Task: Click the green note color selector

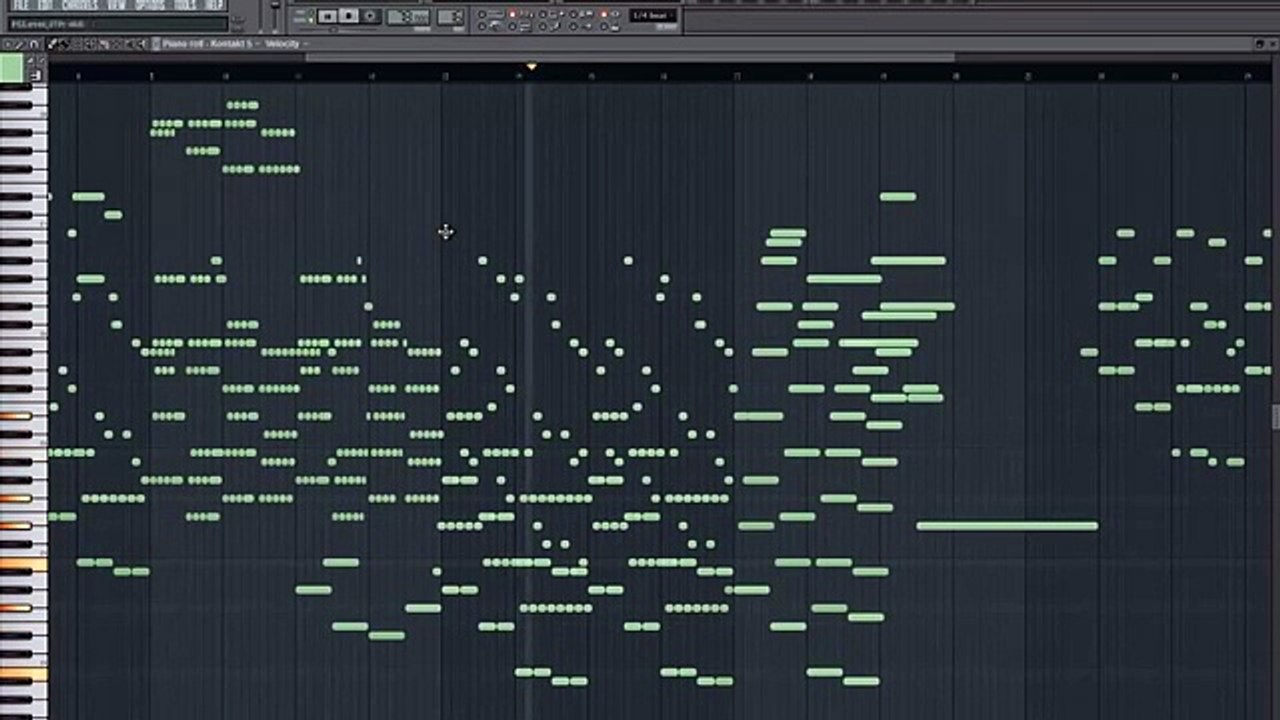Action: pyautogui.click(x=12, y=68)
